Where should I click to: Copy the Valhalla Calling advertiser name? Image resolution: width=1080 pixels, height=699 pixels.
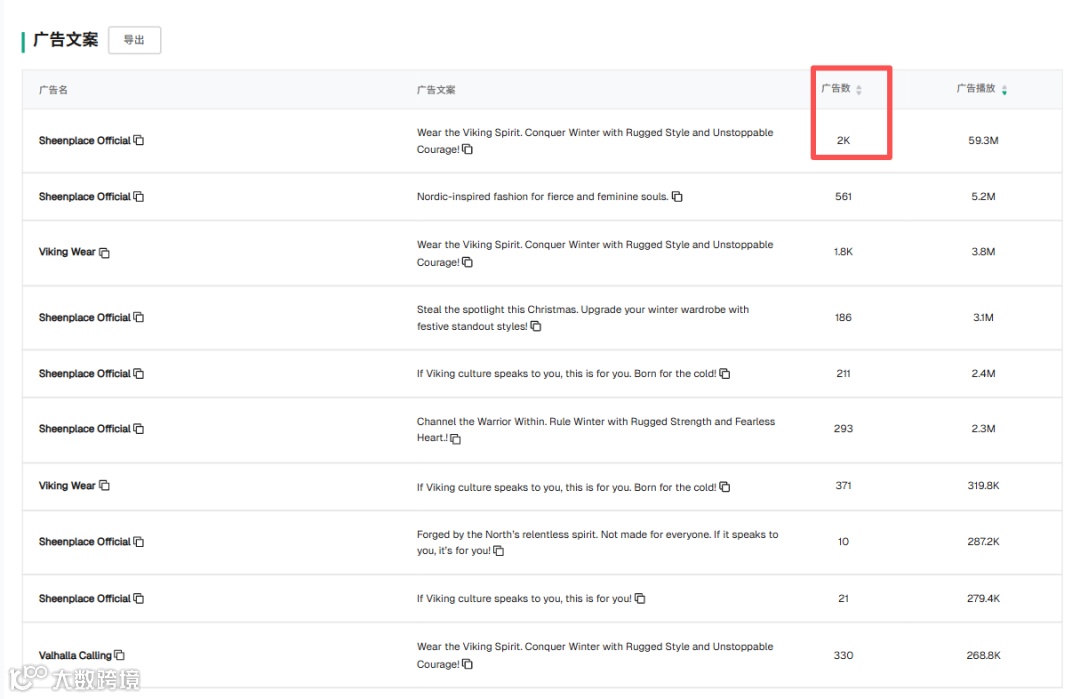tap(120, 655)
